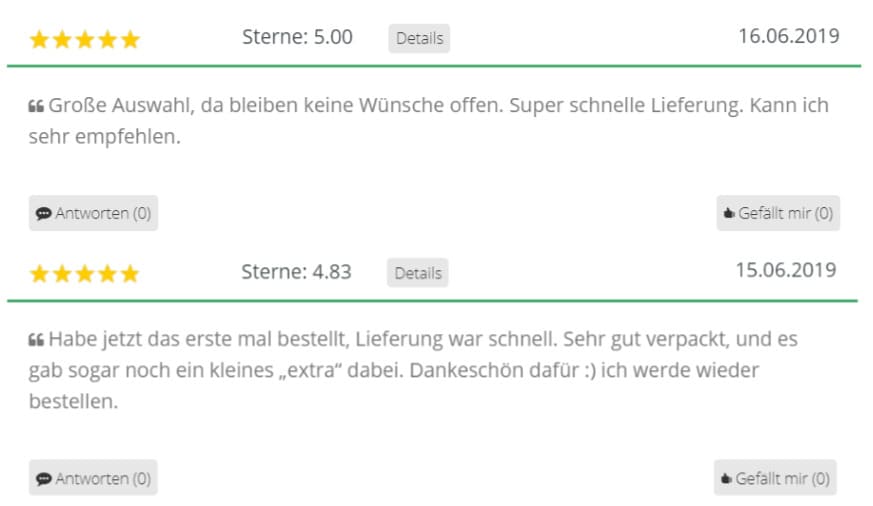
Task: Click the date 16.06.2019
Action: pos(788,36)
